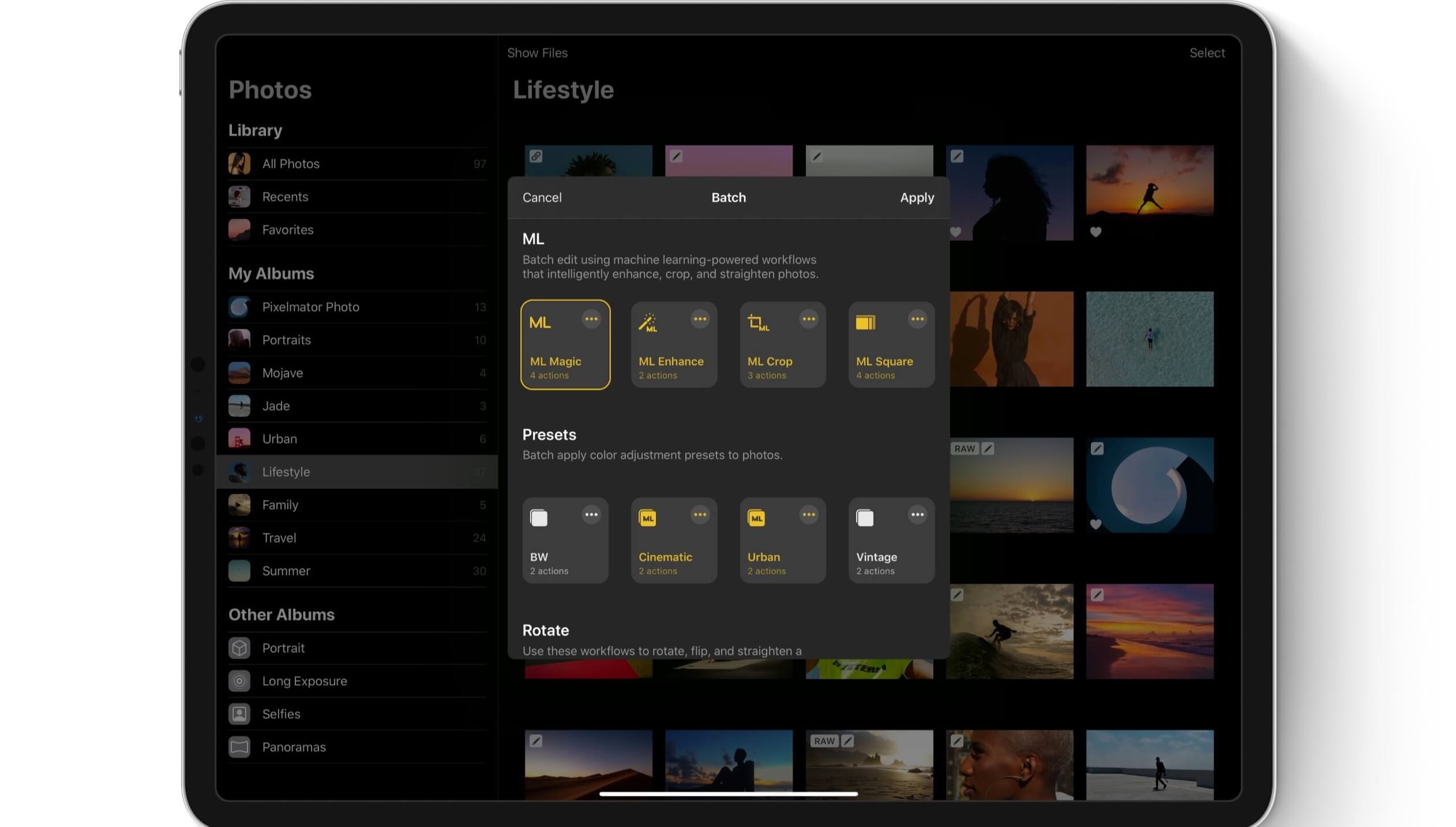This screenshot has width=1456, height=827.
Task: Open the Family album
Action: pyautogui.click(x=357, y=505)
